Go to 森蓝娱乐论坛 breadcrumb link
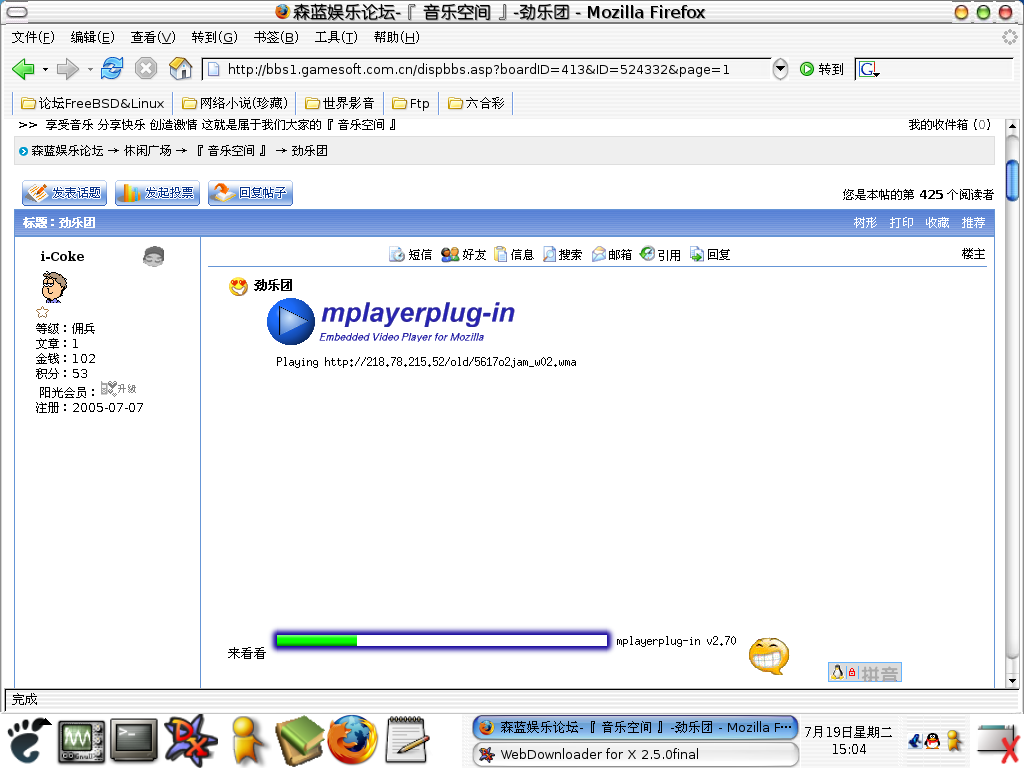 tap(67, 151)
